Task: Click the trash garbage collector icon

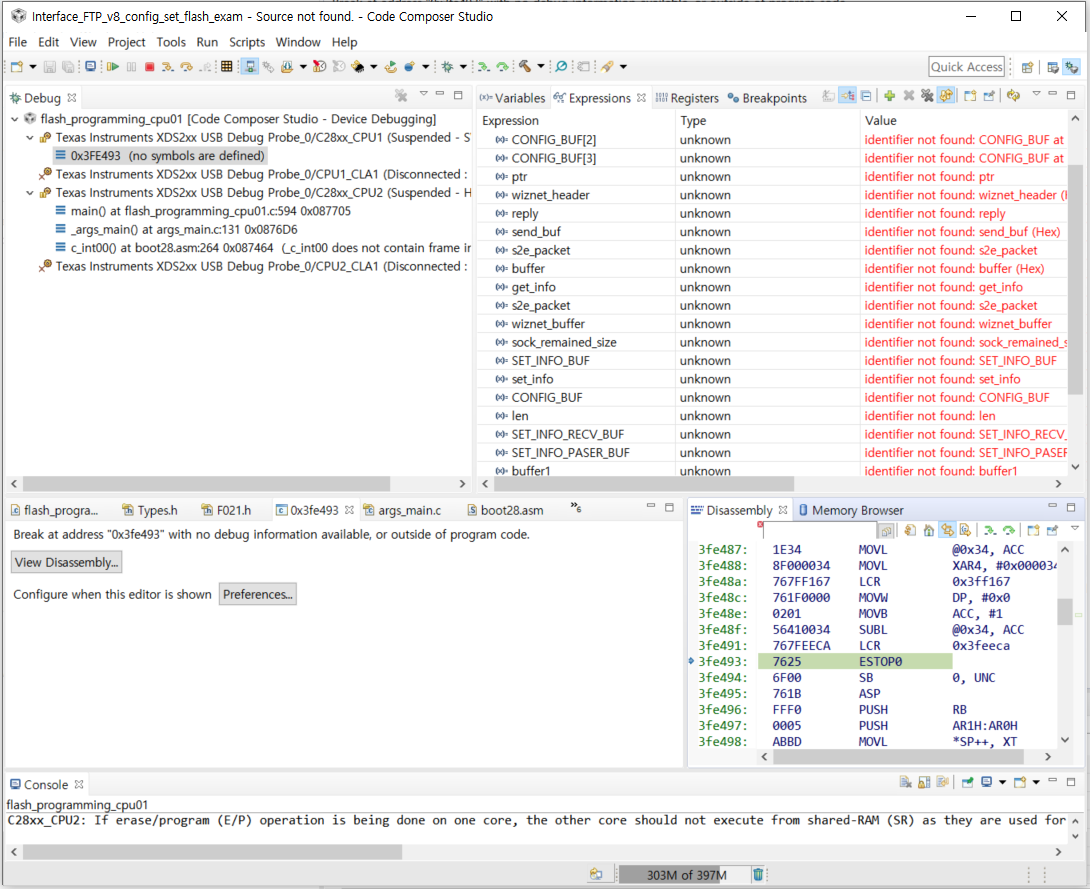Action: point(758,874)
